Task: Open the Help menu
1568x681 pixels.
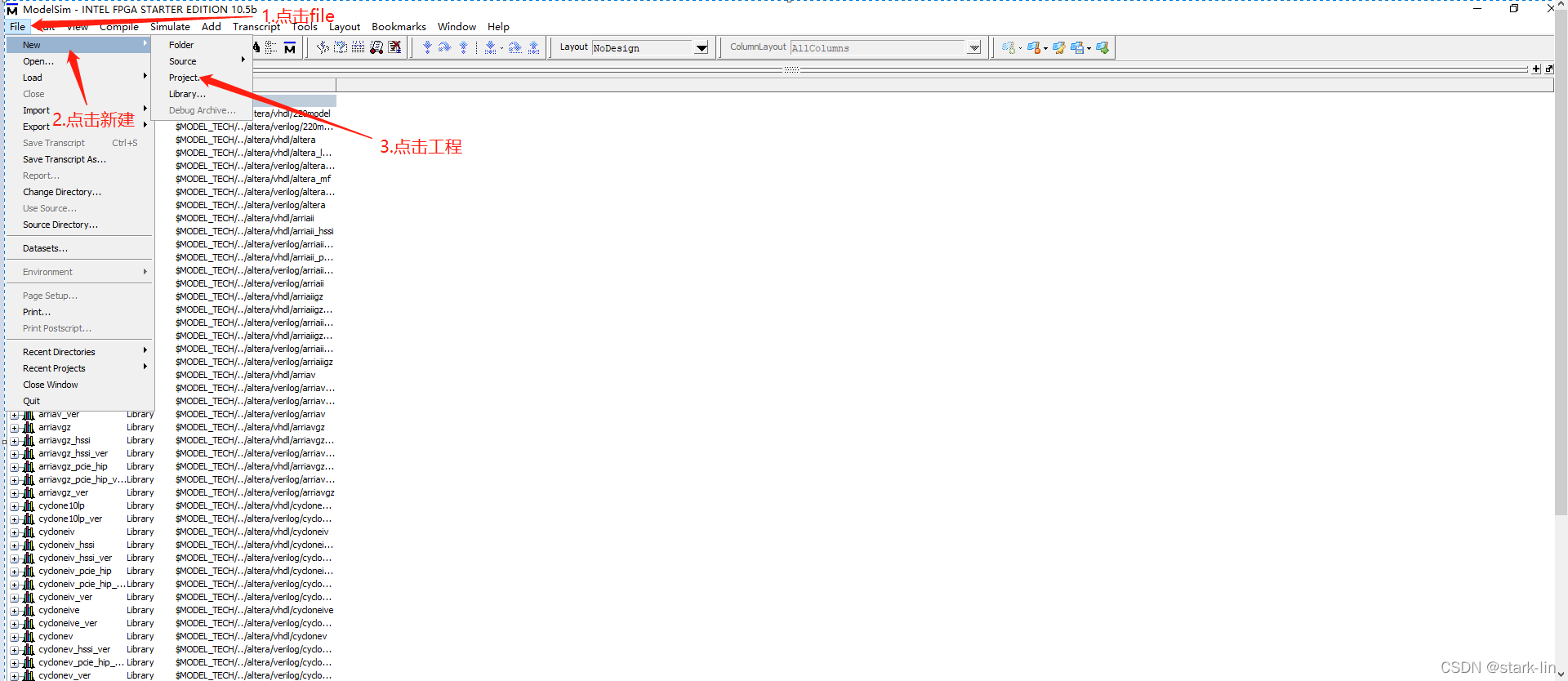Action: (x=498, y=27)
